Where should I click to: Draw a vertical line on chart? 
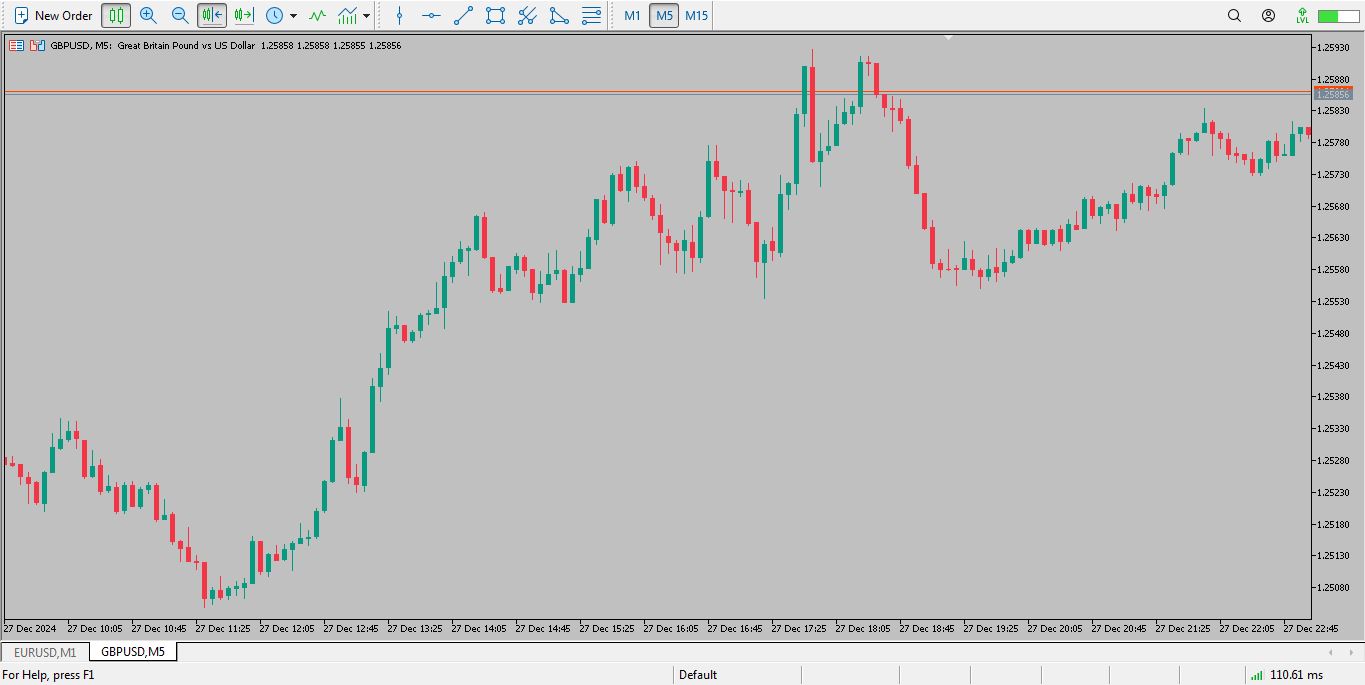(x=399, y=15)
